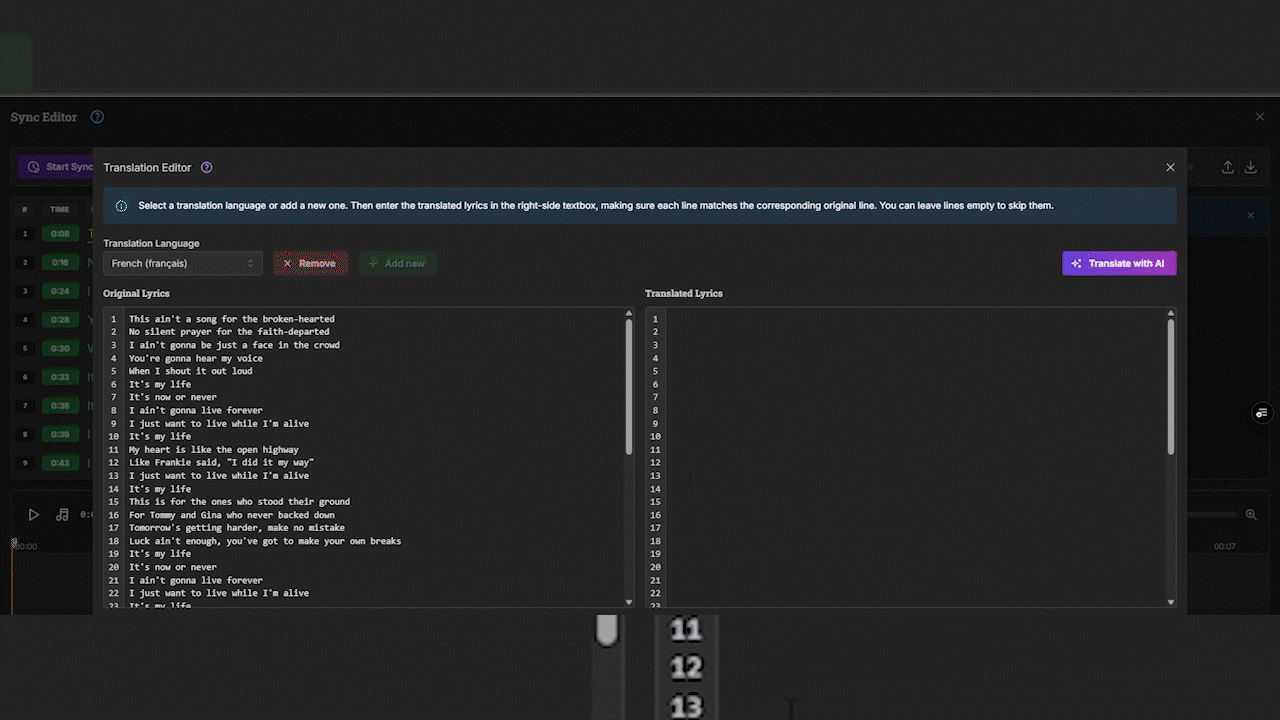Click the Translated Lyrics scrollbar up arrow
The image size is (1280, 720).
pos(1171,313)
